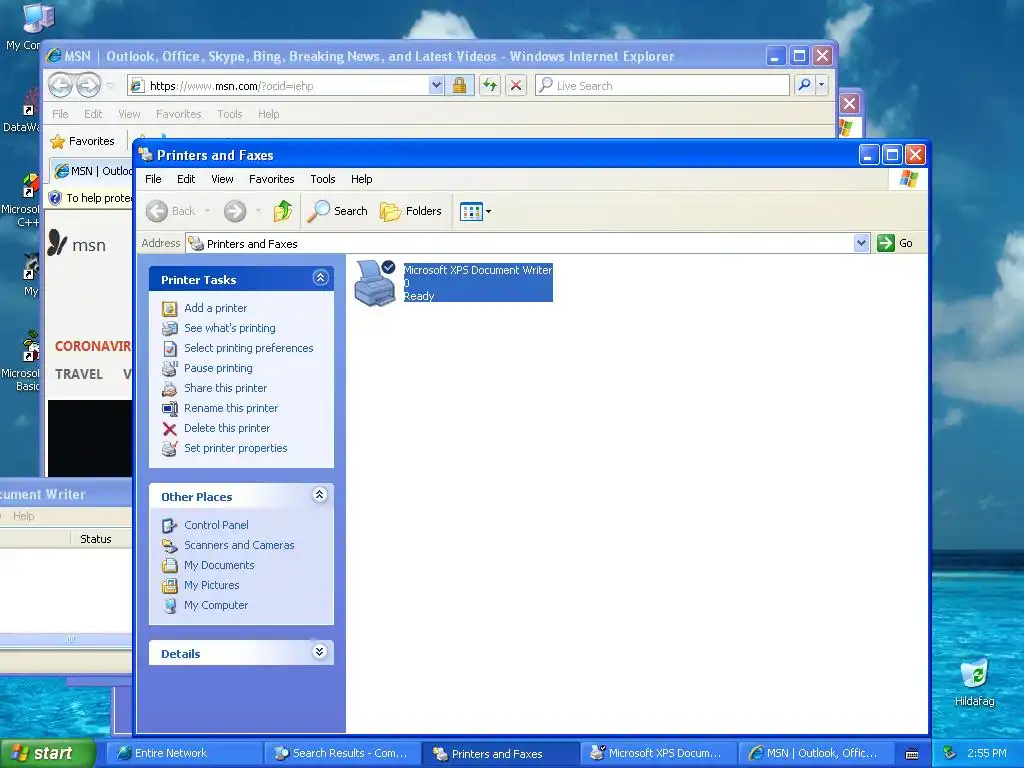The height and width of the screenshot is (768, 1024).
Task: Click the MSN tab in Internet Explorer
Action: coord(93,171)
